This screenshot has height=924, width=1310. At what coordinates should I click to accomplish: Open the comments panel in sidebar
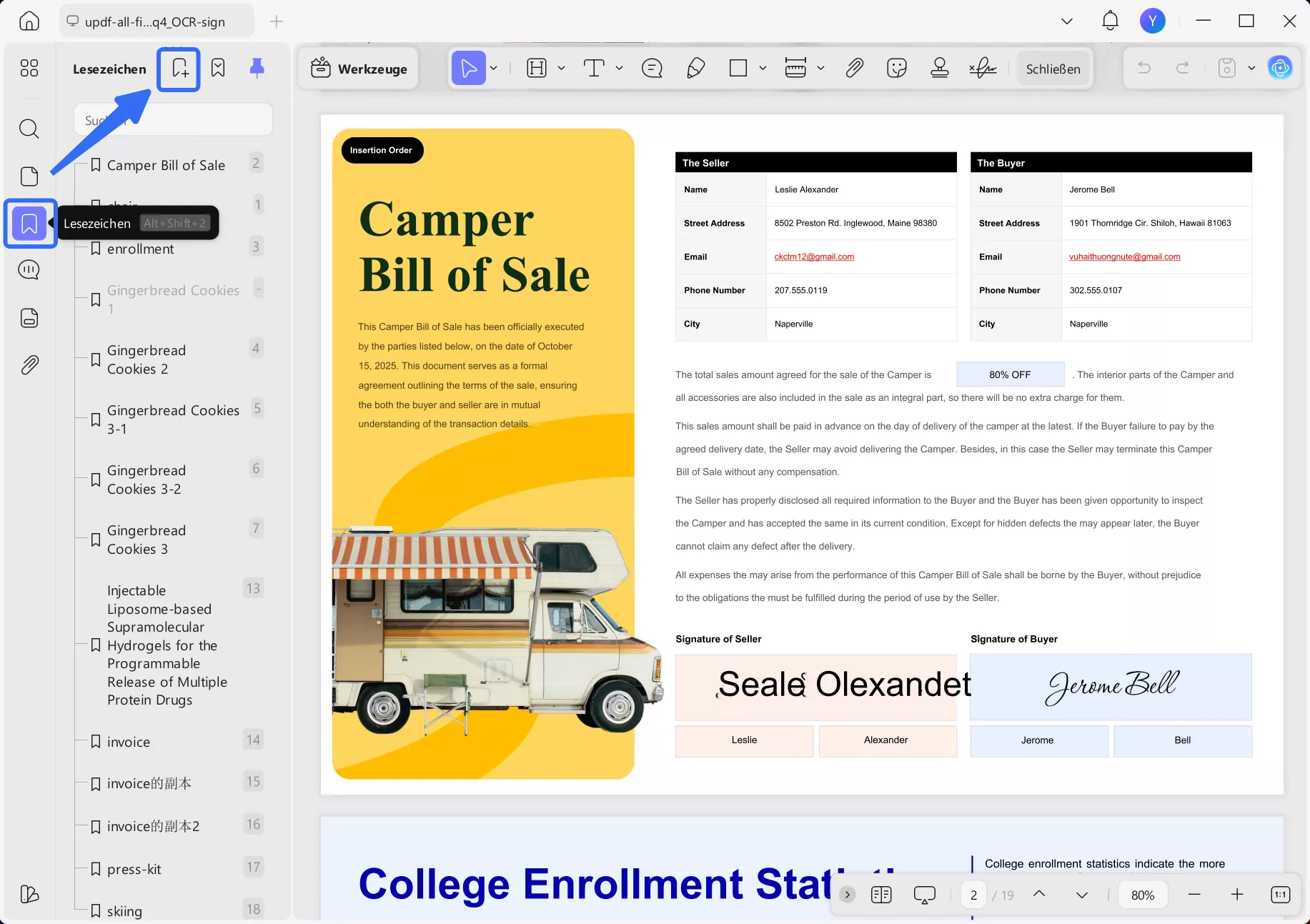pos(29,270)
